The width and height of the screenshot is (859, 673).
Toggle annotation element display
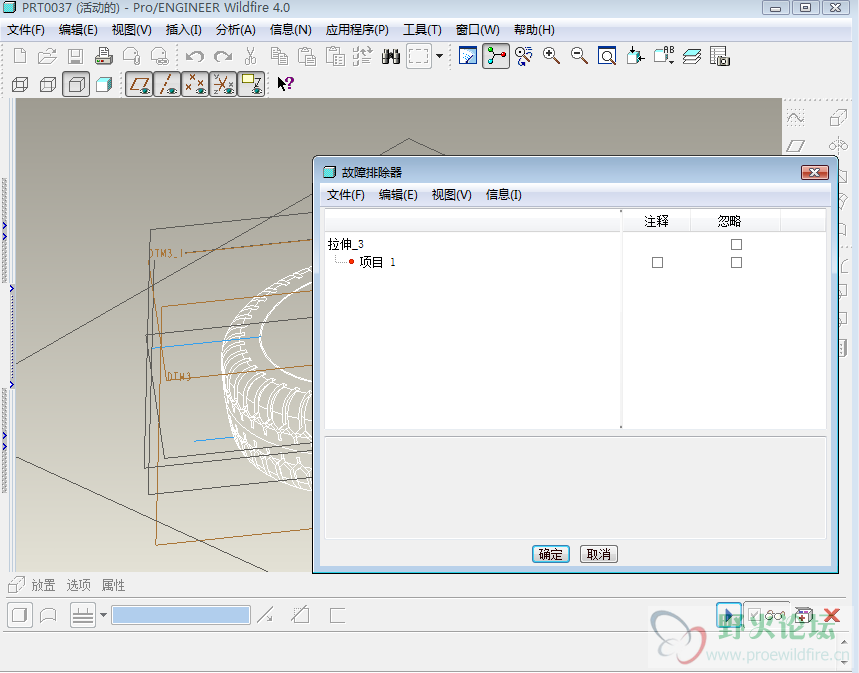tap(251, 84)
